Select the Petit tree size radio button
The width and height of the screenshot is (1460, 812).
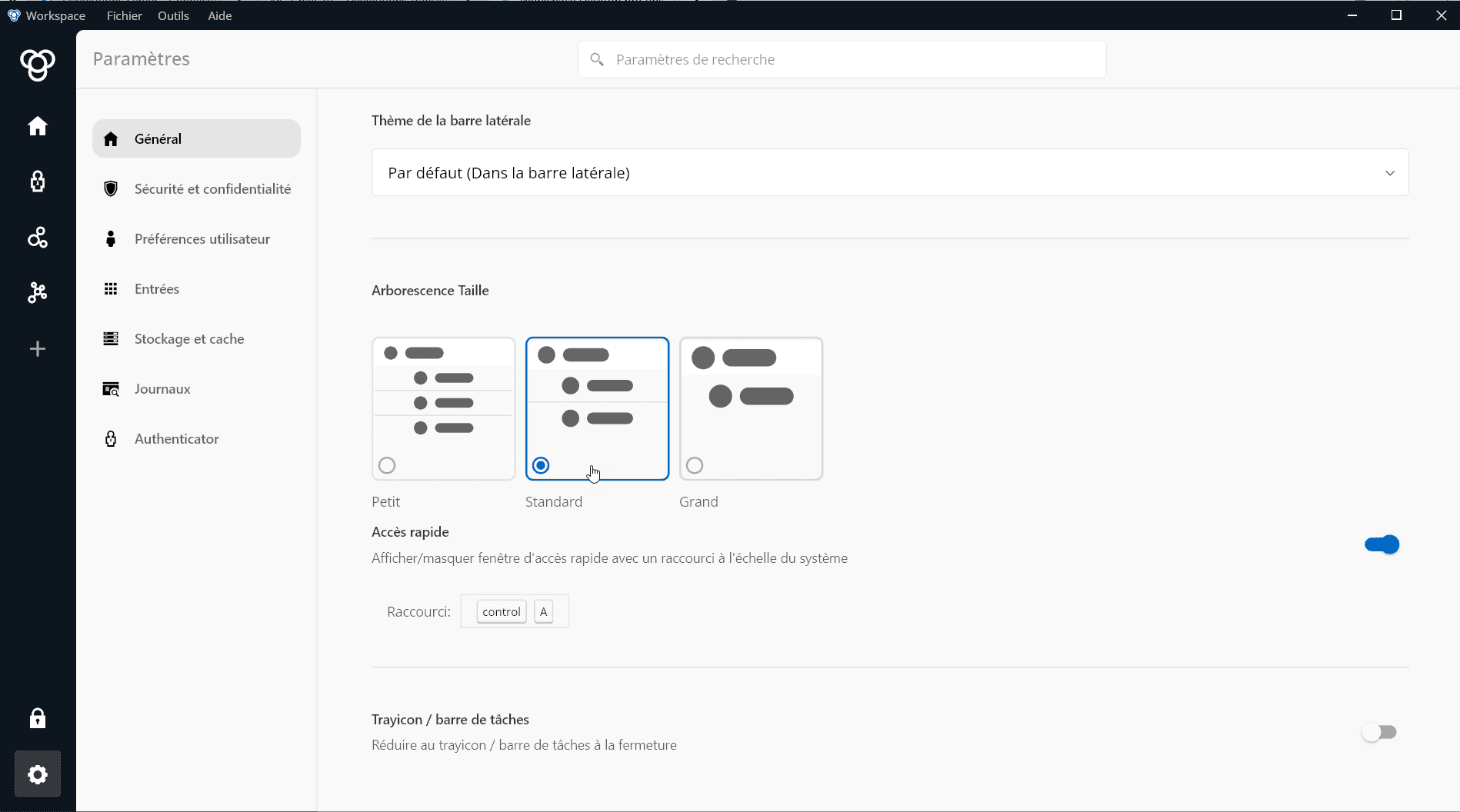[x=387, y=465]
